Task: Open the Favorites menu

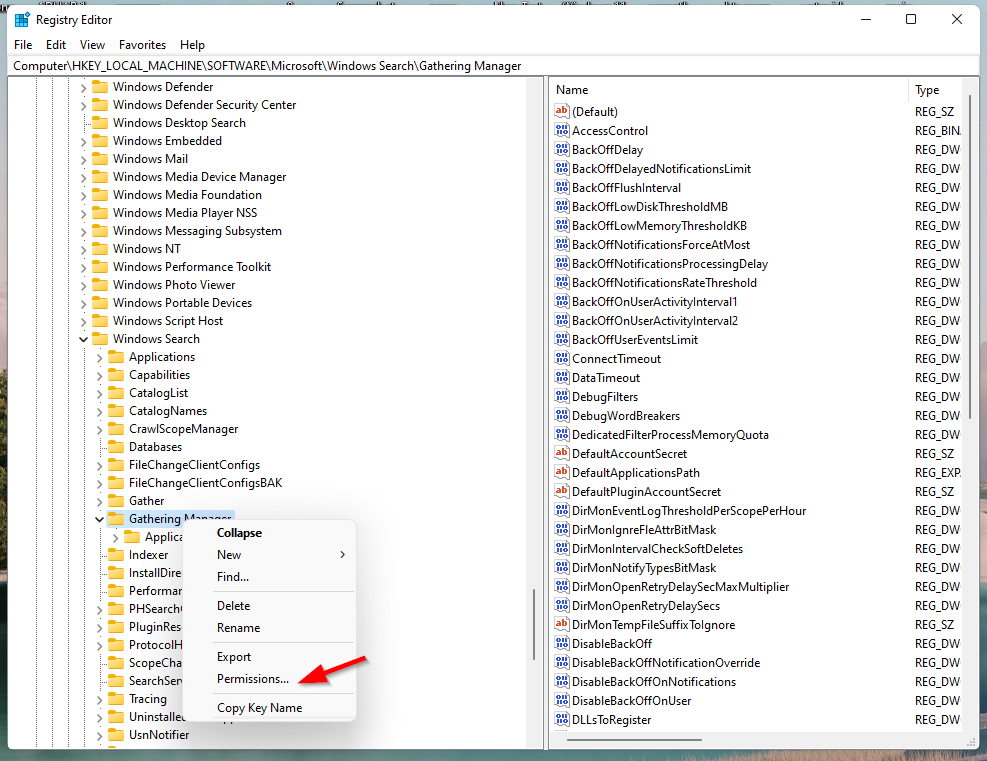Action: click(142, 45)
